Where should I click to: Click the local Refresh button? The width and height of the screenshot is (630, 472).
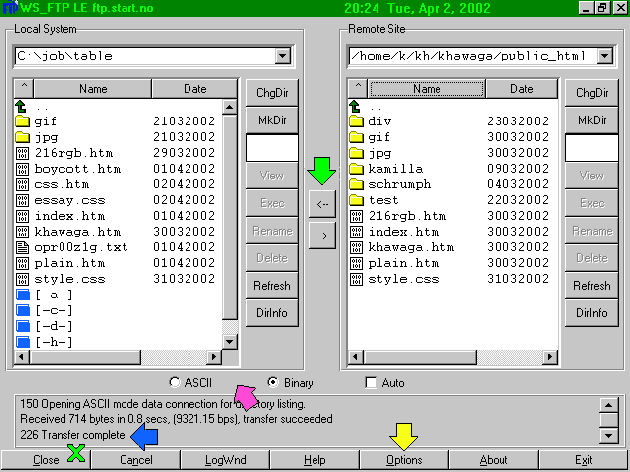tap(272, 286)
